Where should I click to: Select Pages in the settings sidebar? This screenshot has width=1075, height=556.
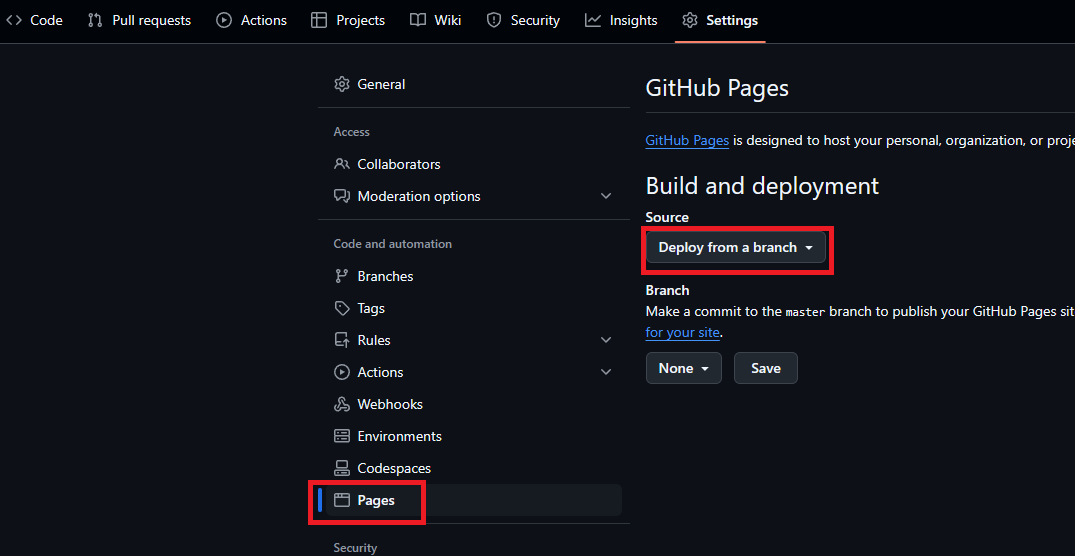pos(376,500)
